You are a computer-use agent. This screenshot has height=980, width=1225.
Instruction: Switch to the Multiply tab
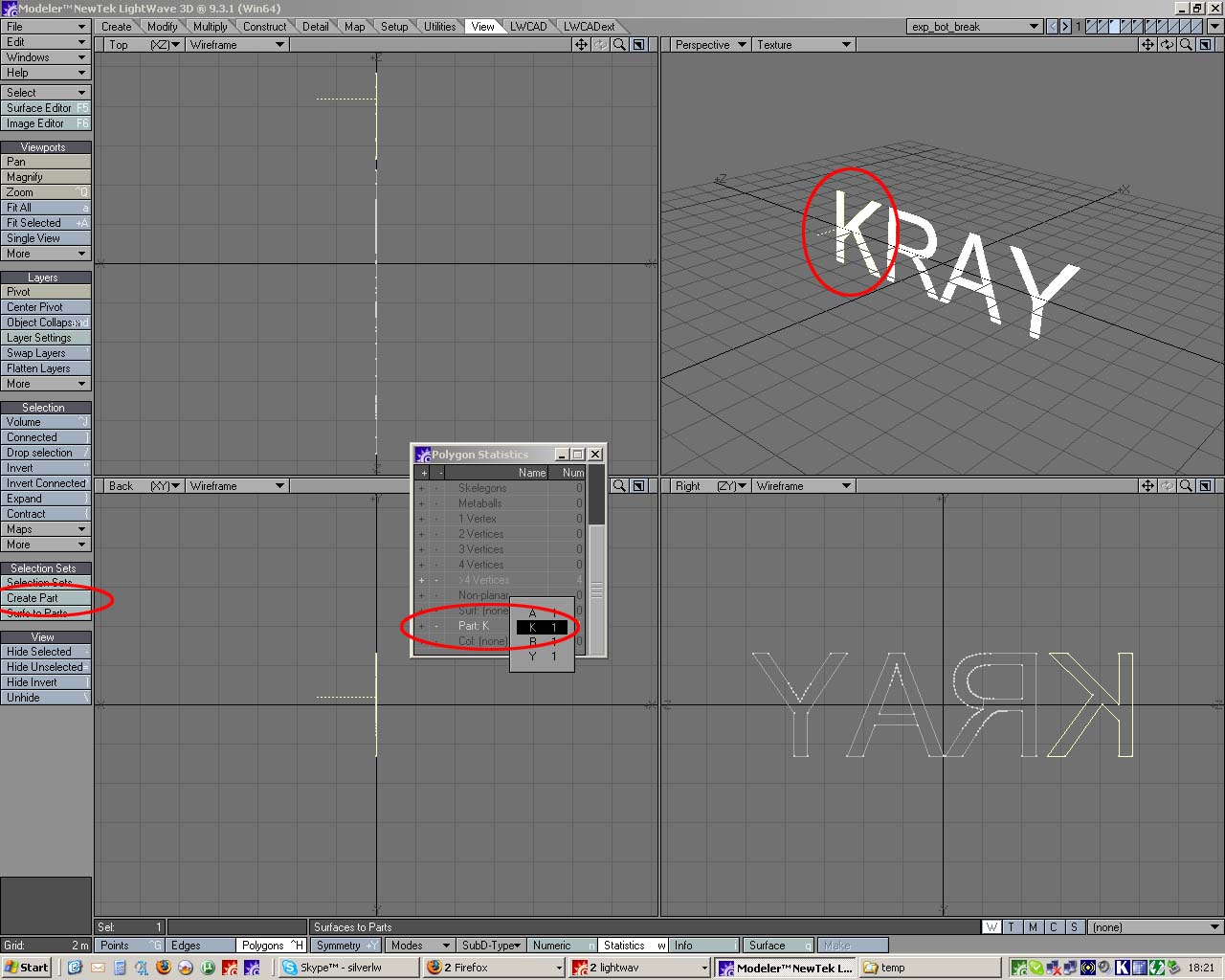[211, 27]
